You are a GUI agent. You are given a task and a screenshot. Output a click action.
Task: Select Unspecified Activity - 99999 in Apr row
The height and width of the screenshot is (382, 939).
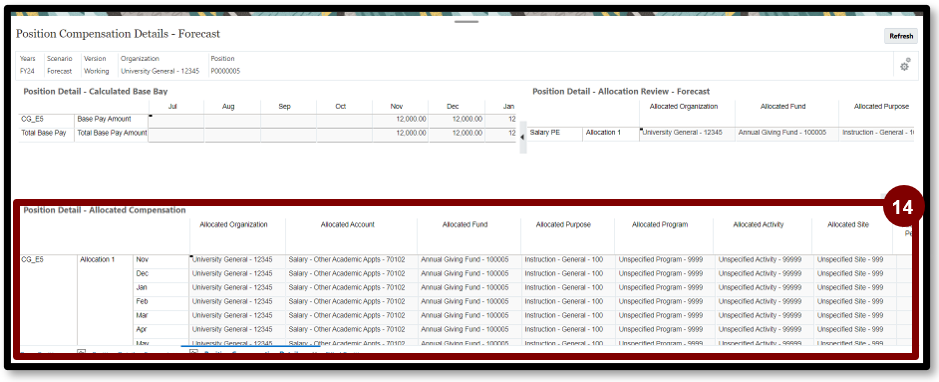[763, 329]
